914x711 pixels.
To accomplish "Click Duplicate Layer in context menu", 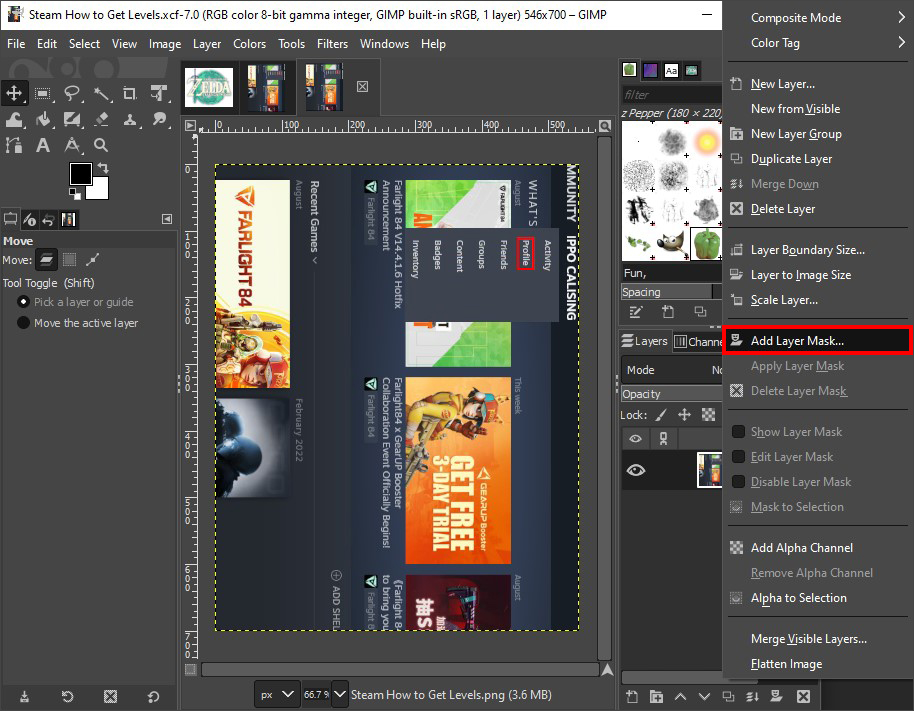I will (x=791, y=159).
